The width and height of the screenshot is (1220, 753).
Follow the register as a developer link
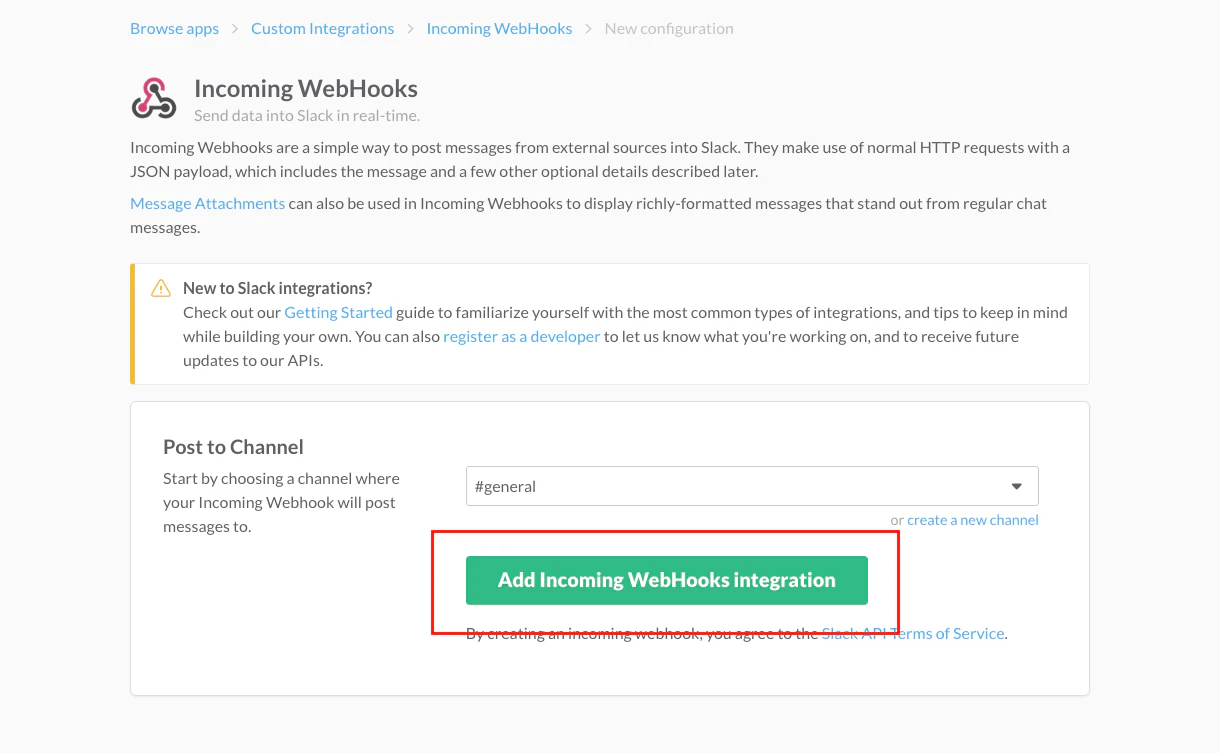pos(522,336)
